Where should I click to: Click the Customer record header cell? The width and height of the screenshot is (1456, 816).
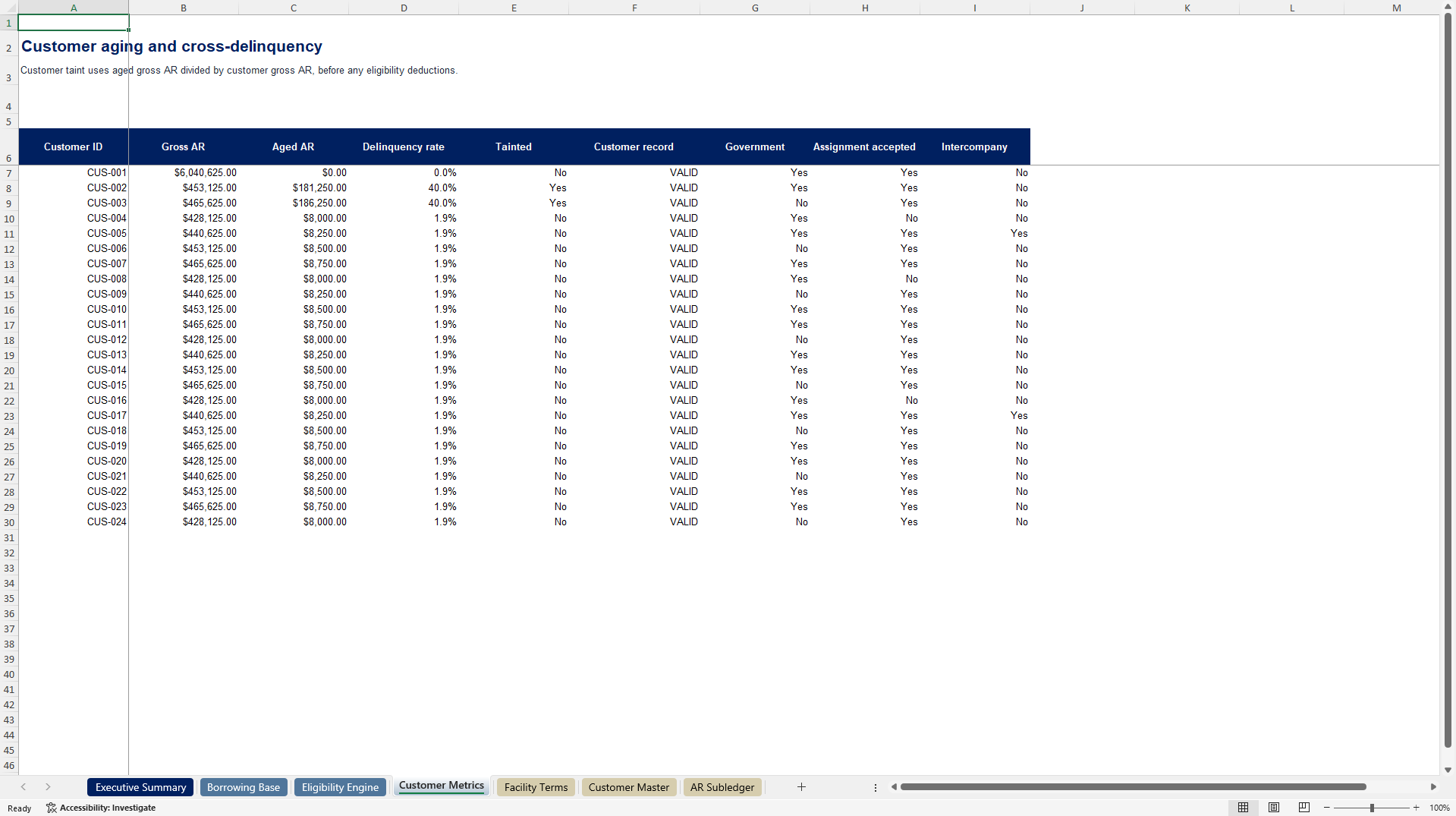tap(634, 147)
